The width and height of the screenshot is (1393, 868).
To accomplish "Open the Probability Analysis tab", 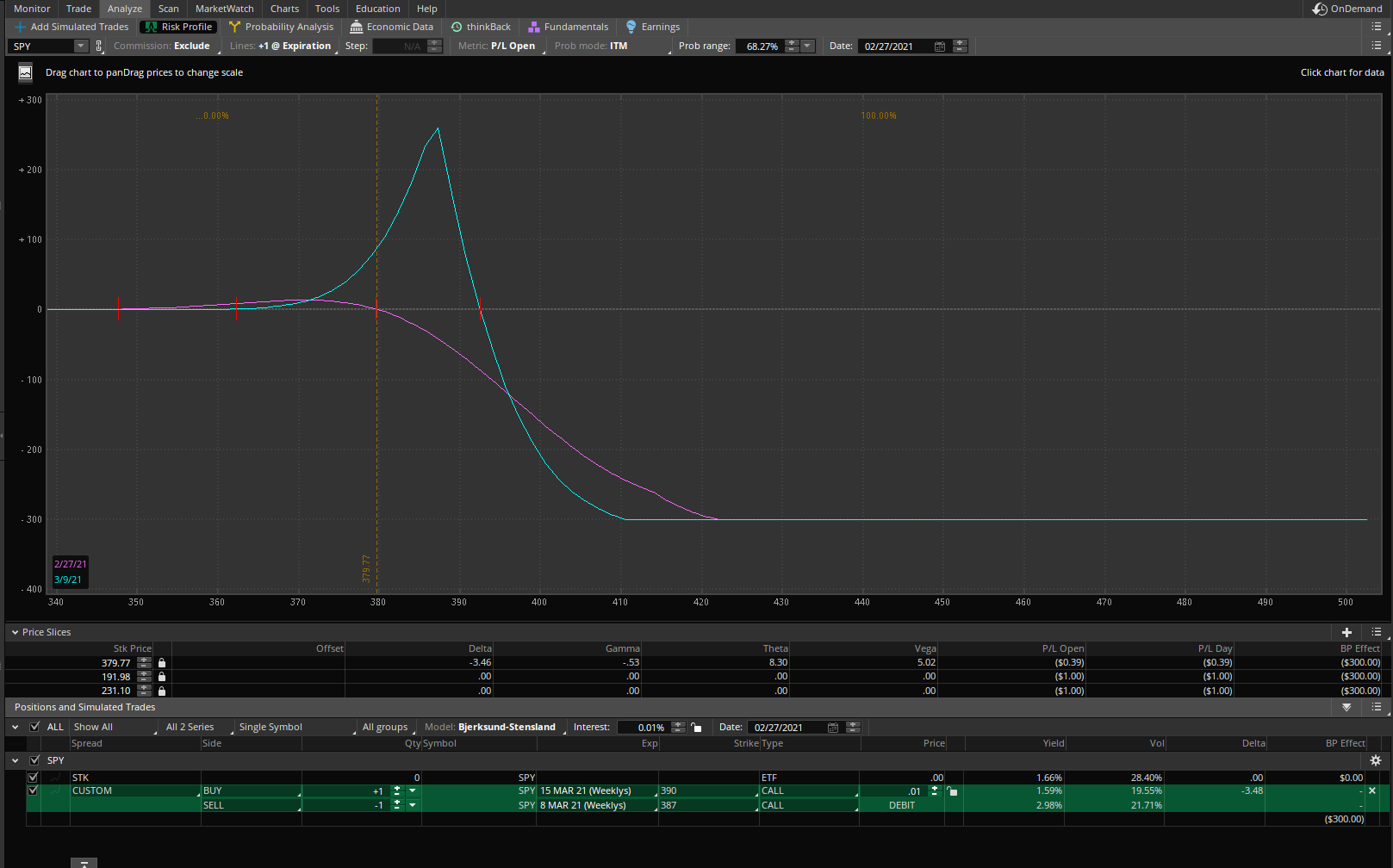I will pyautogui.click(x=281, y=27).
